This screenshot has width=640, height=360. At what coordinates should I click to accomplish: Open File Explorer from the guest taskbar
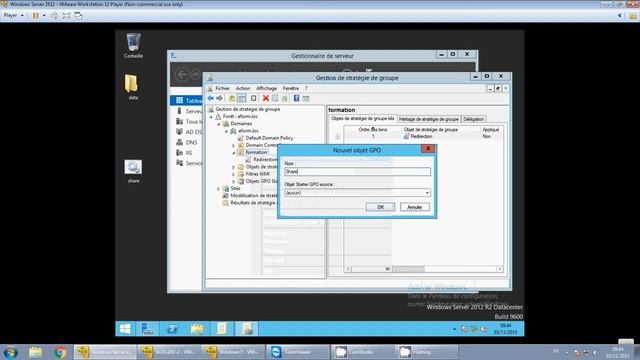click(197, 329)
